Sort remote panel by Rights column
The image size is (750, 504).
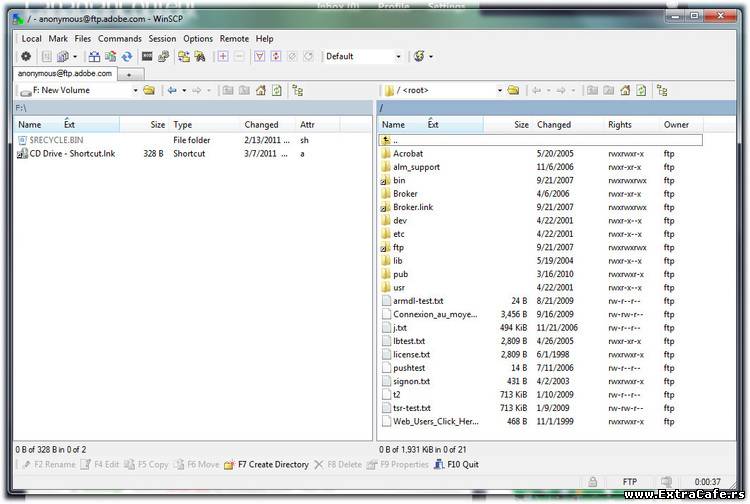[x=620, y=125]
